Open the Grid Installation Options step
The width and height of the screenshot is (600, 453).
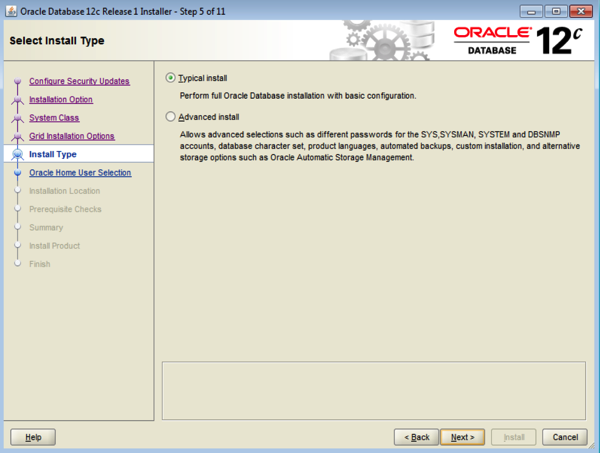[x=72, y=136]
